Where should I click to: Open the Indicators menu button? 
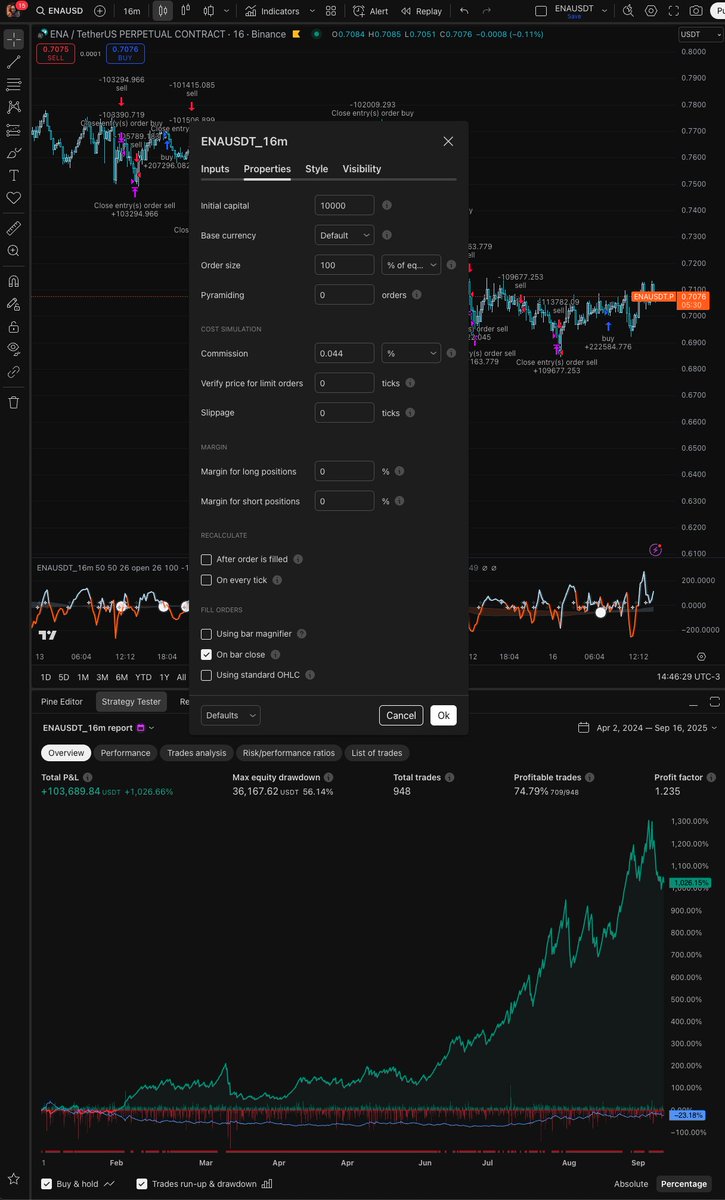pos(271,11)
